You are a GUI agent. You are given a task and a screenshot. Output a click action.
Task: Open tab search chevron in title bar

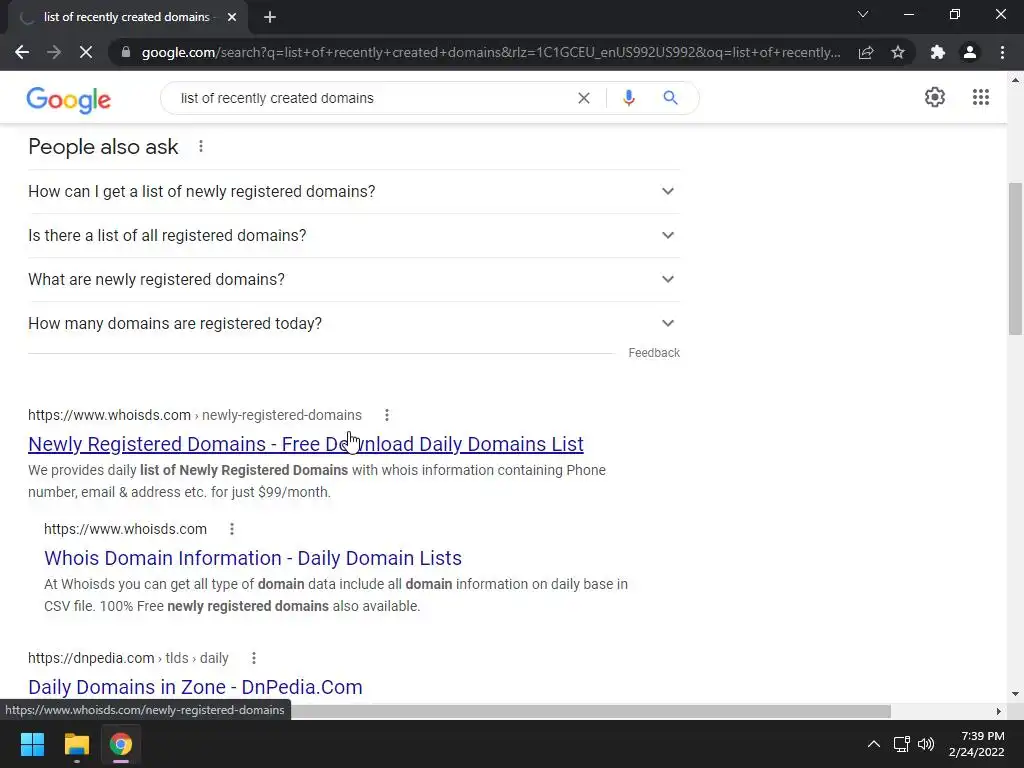pos(863,14)
